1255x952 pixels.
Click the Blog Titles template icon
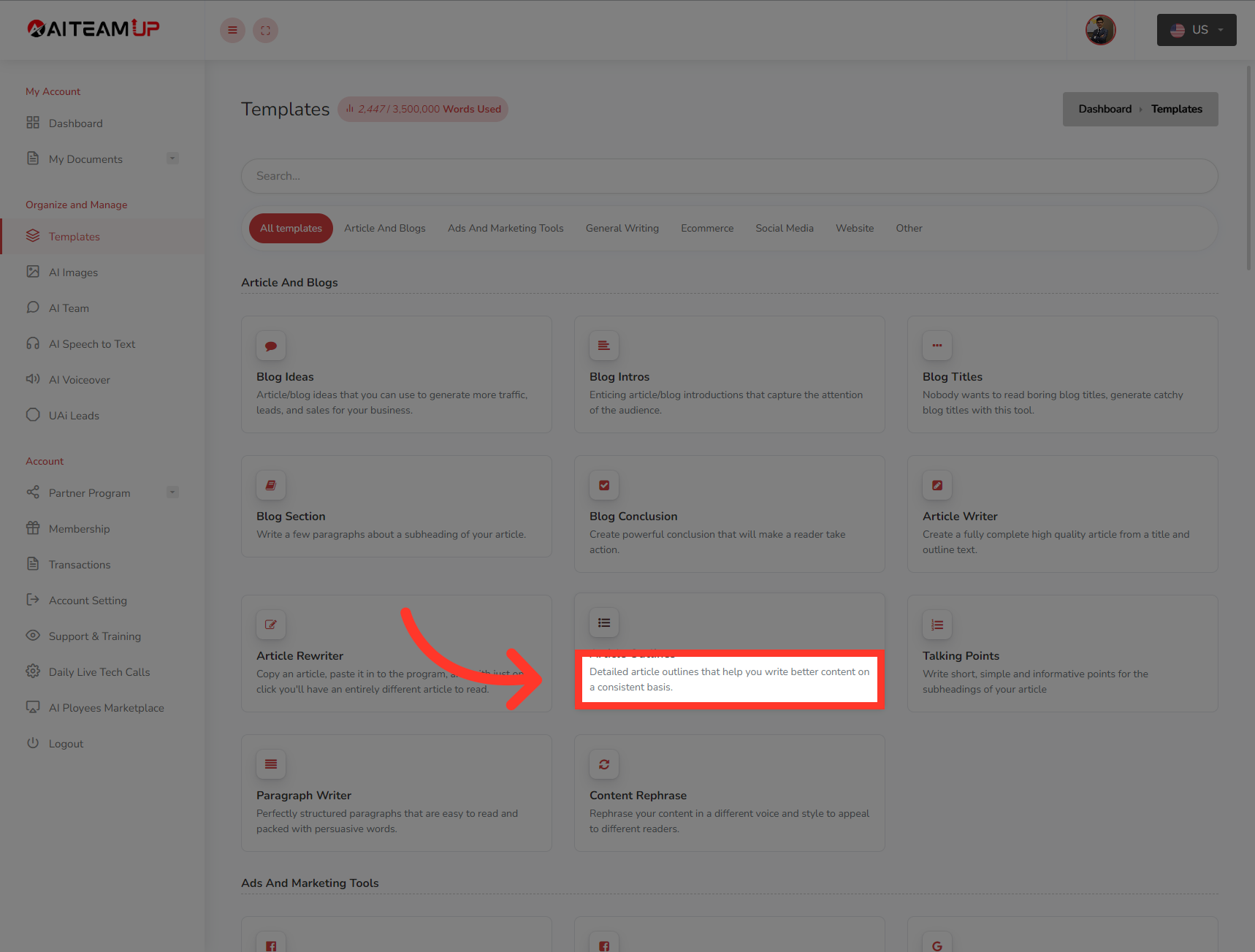click(x=937, y=346)
